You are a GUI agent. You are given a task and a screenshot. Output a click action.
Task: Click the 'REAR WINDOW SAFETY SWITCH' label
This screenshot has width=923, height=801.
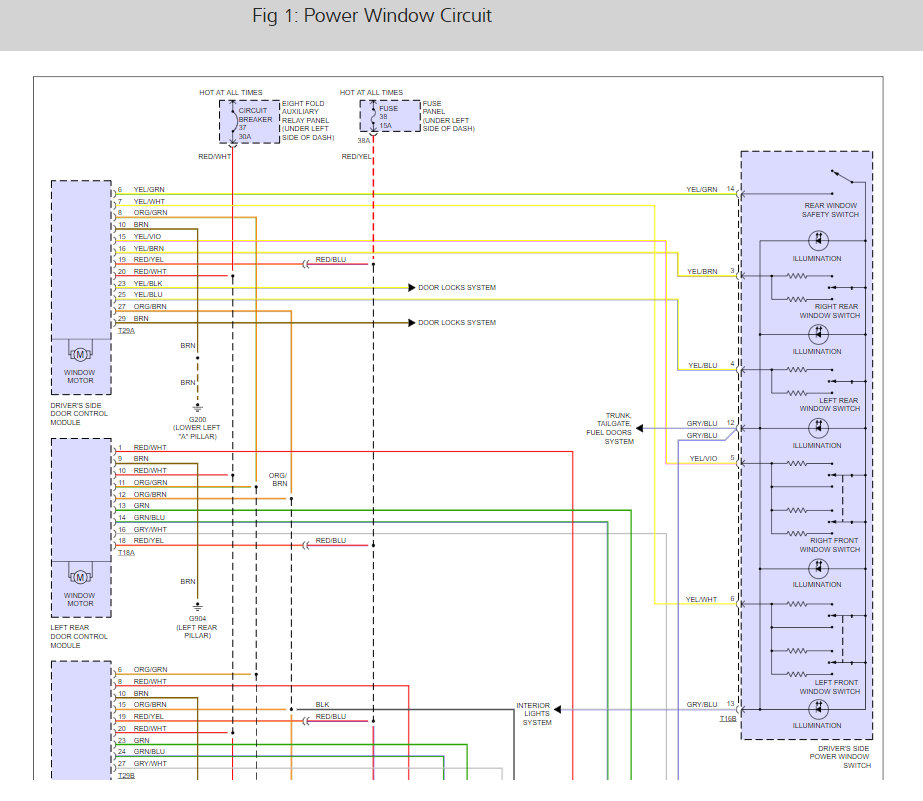coord(831,210)
